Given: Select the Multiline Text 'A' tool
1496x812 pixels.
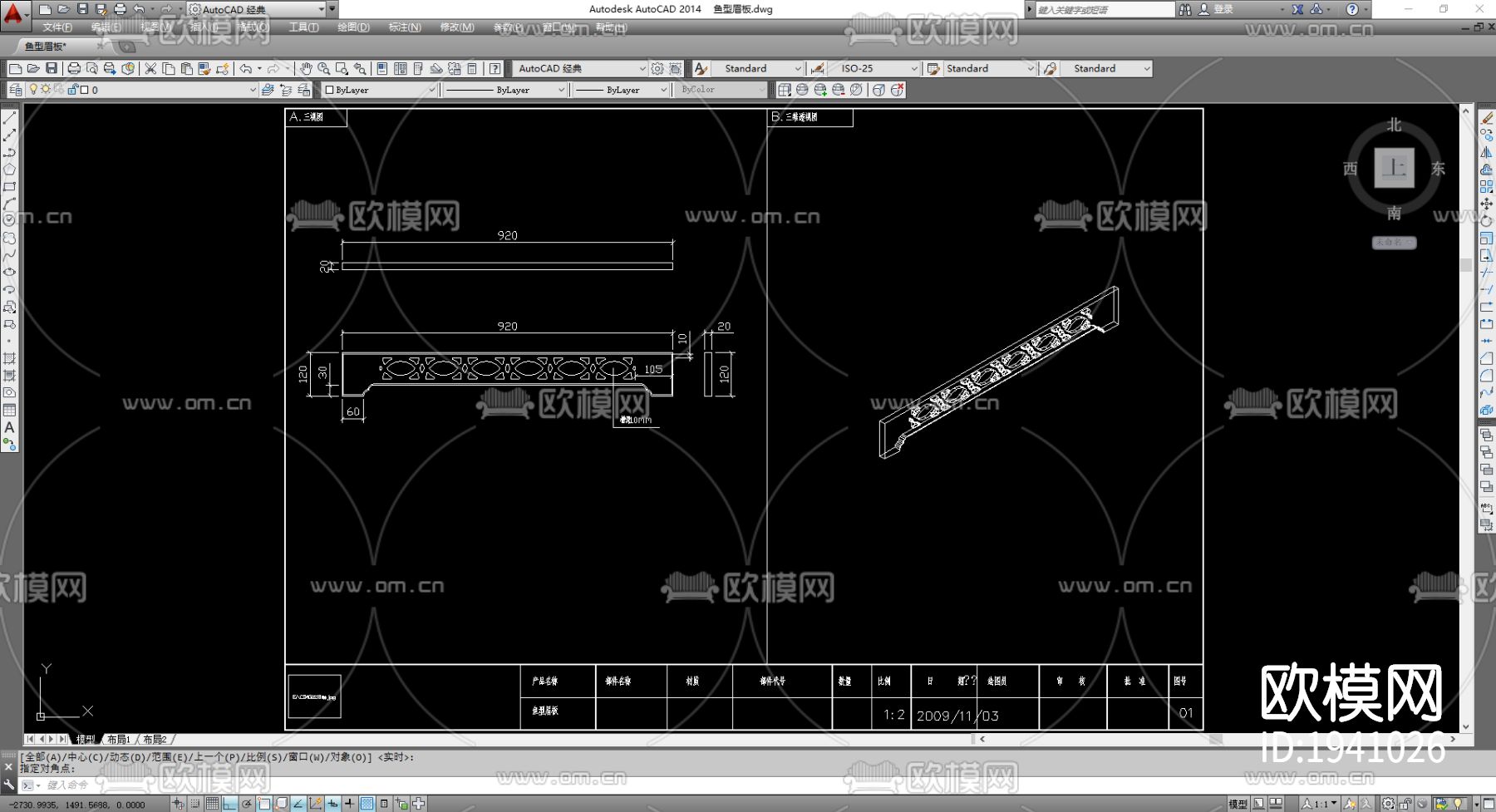Looking at the screenshot, I should [x=9, y=427].
